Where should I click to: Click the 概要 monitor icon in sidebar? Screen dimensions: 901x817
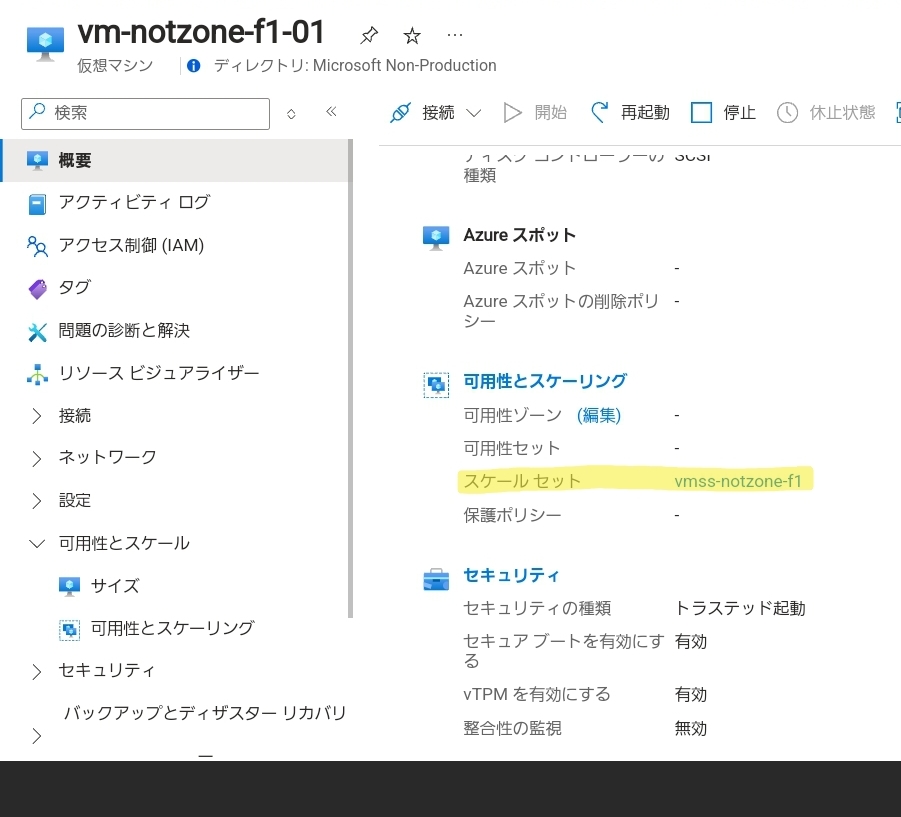(x=37, y=160)
